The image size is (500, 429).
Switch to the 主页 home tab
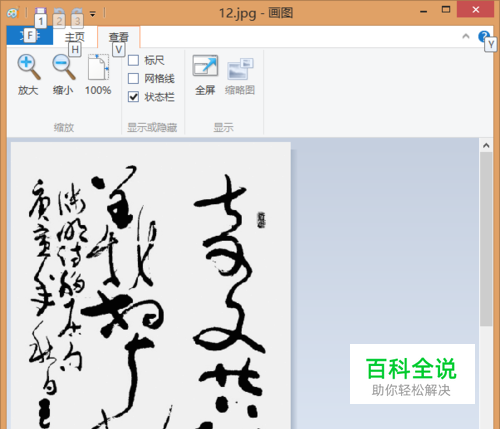click(x=75, y=36)
